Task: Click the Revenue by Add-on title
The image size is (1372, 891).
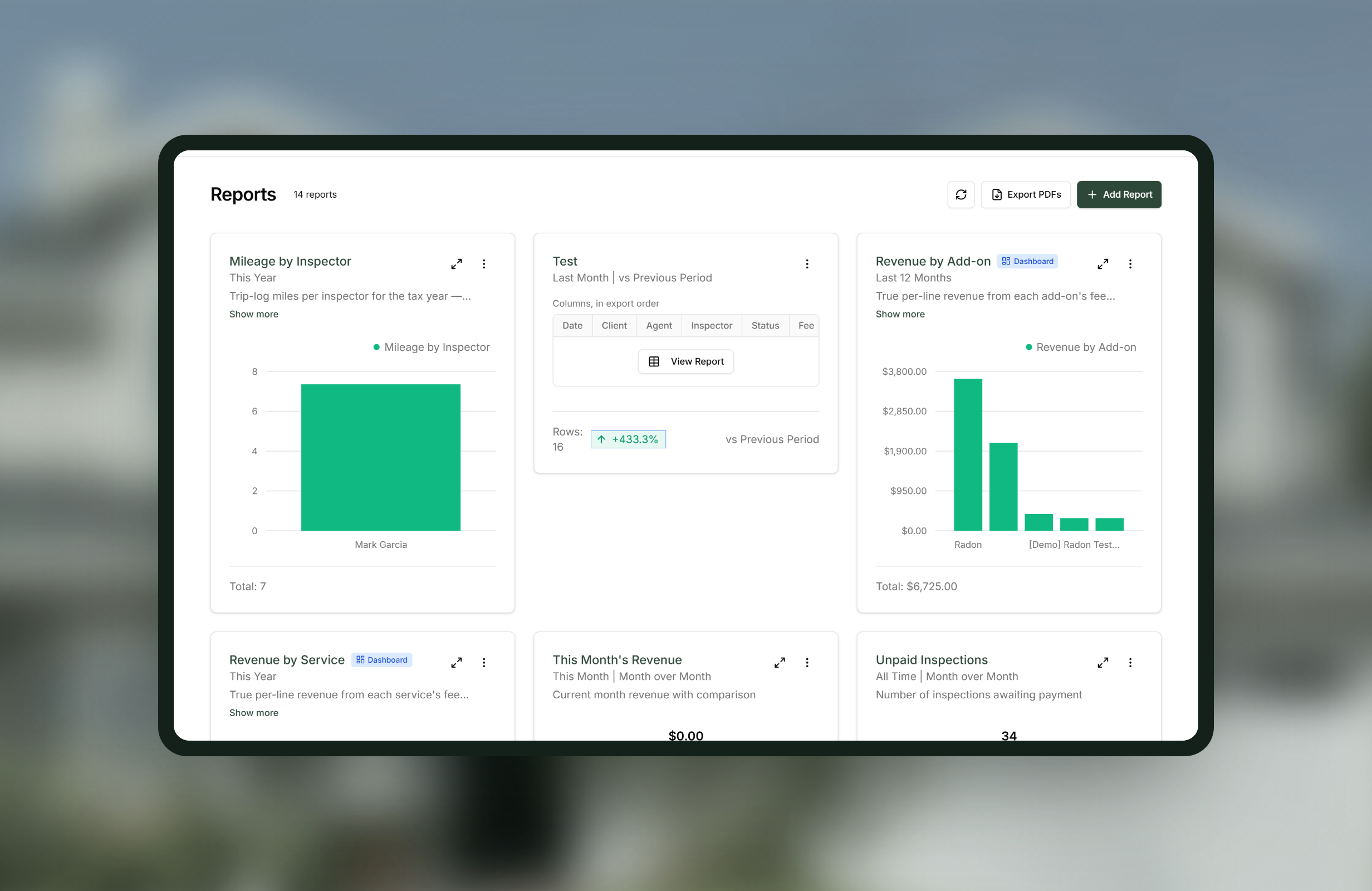Action: (x=933, y=261)
